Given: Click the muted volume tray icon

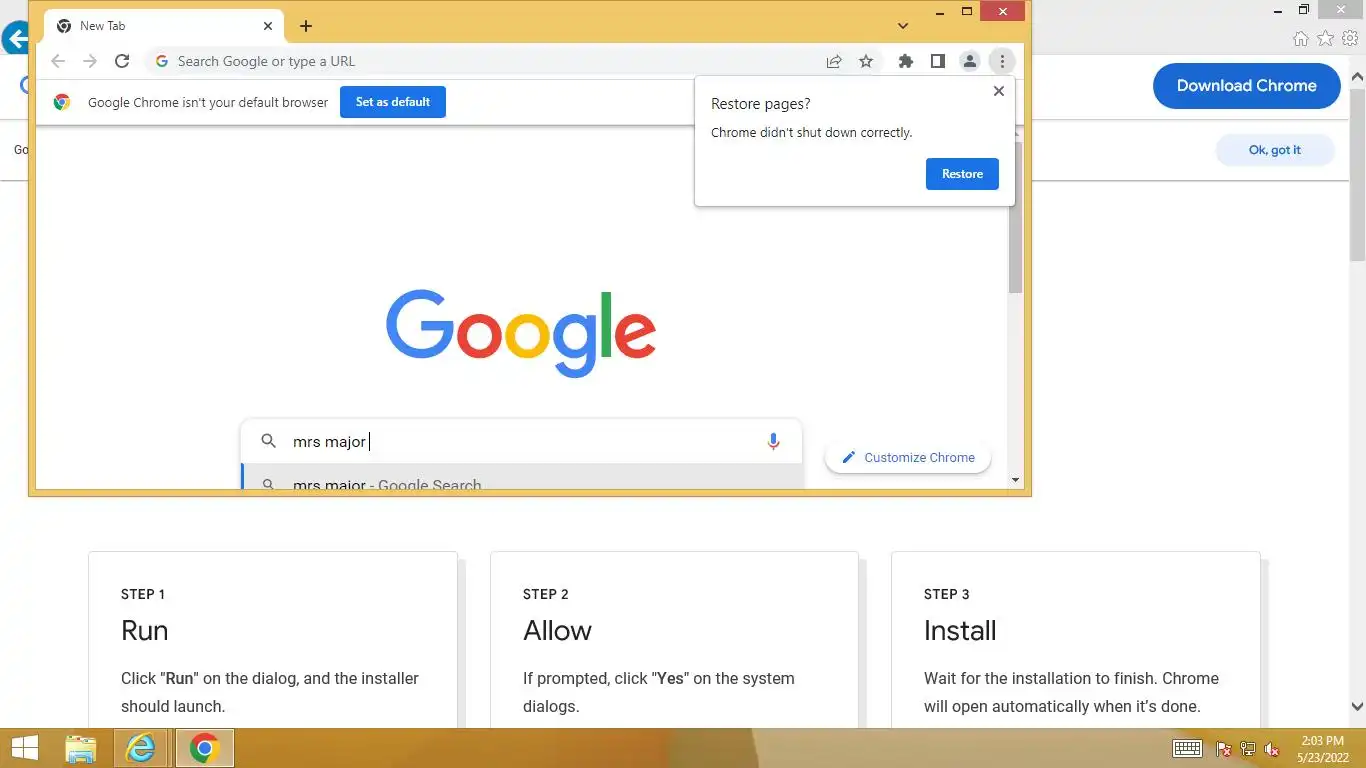Looking at the screenshot, I should (1272, 749).
